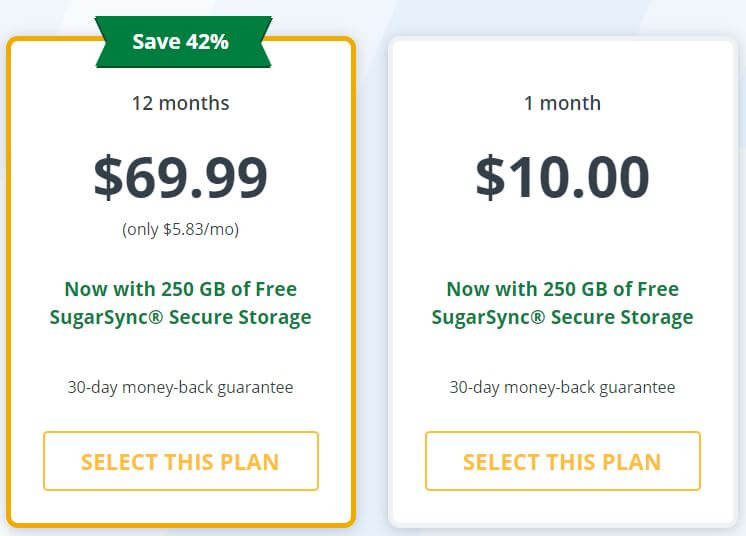Screen dimensions: 746x536
Task: Select the 12 months plan button
Action: pos(181,461)
